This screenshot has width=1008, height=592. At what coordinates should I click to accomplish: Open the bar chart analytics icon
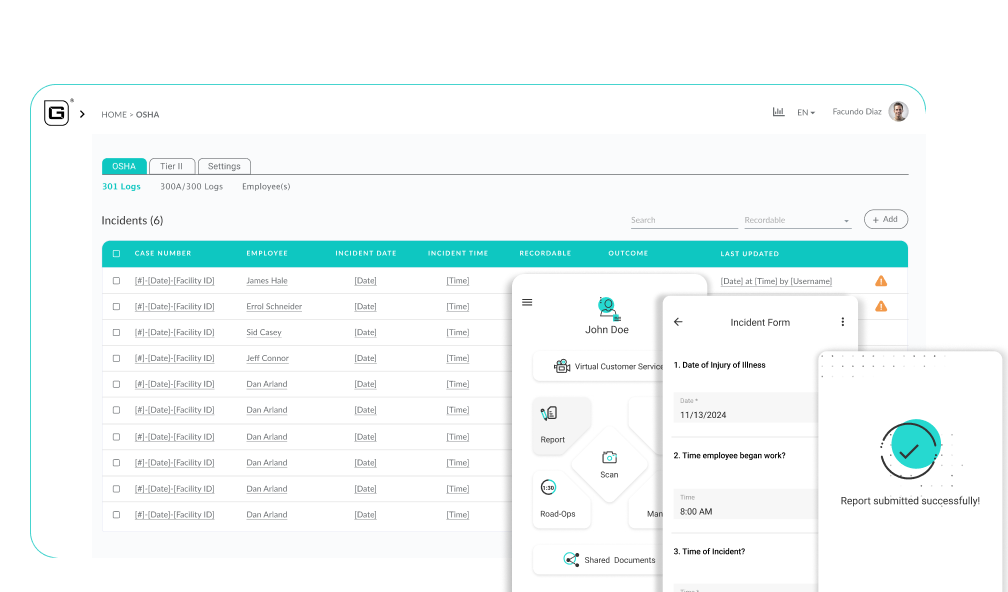[778, 112]
